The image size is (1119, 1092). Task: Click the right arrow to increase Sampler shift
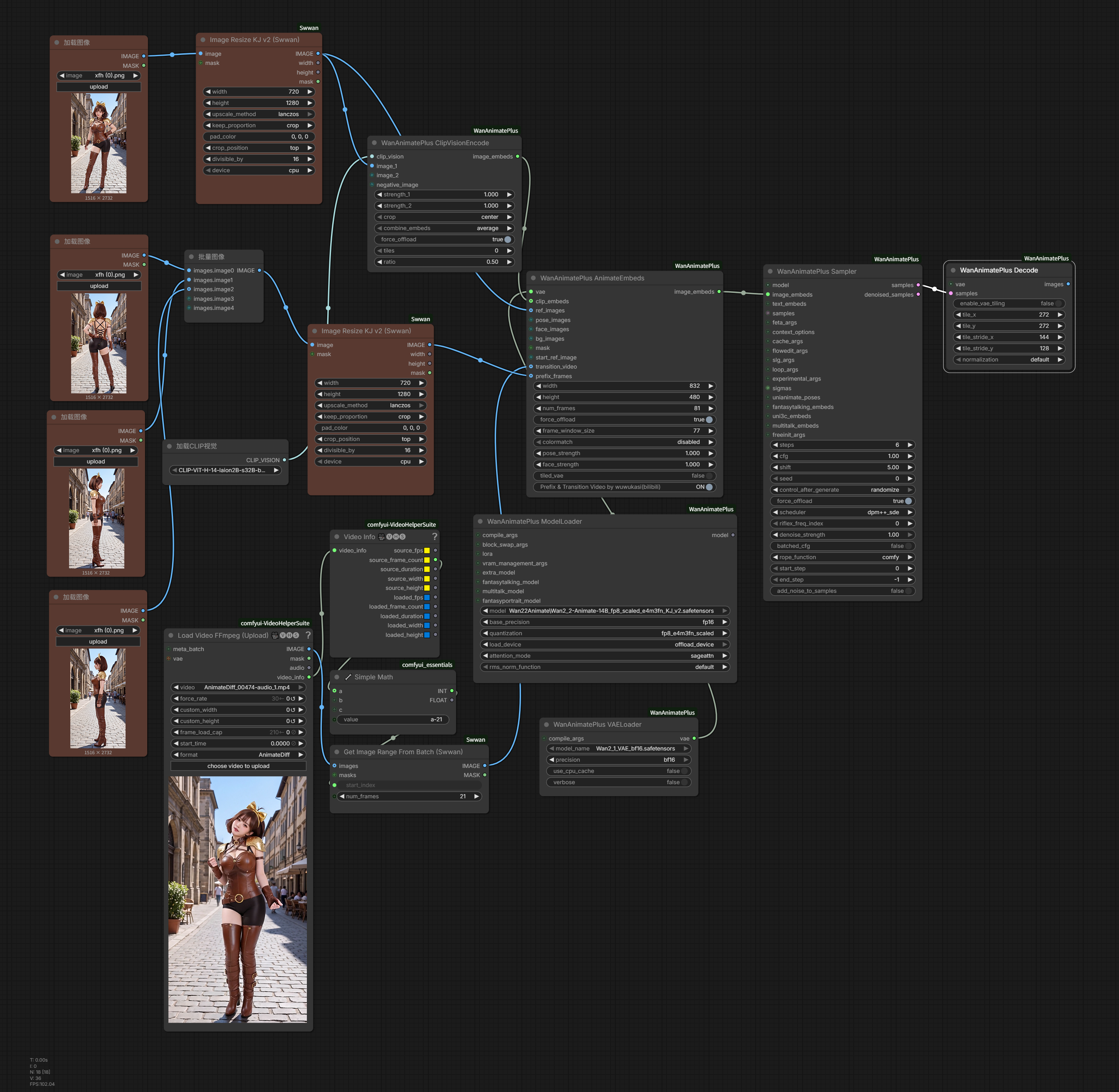click(x=910, y=468)
